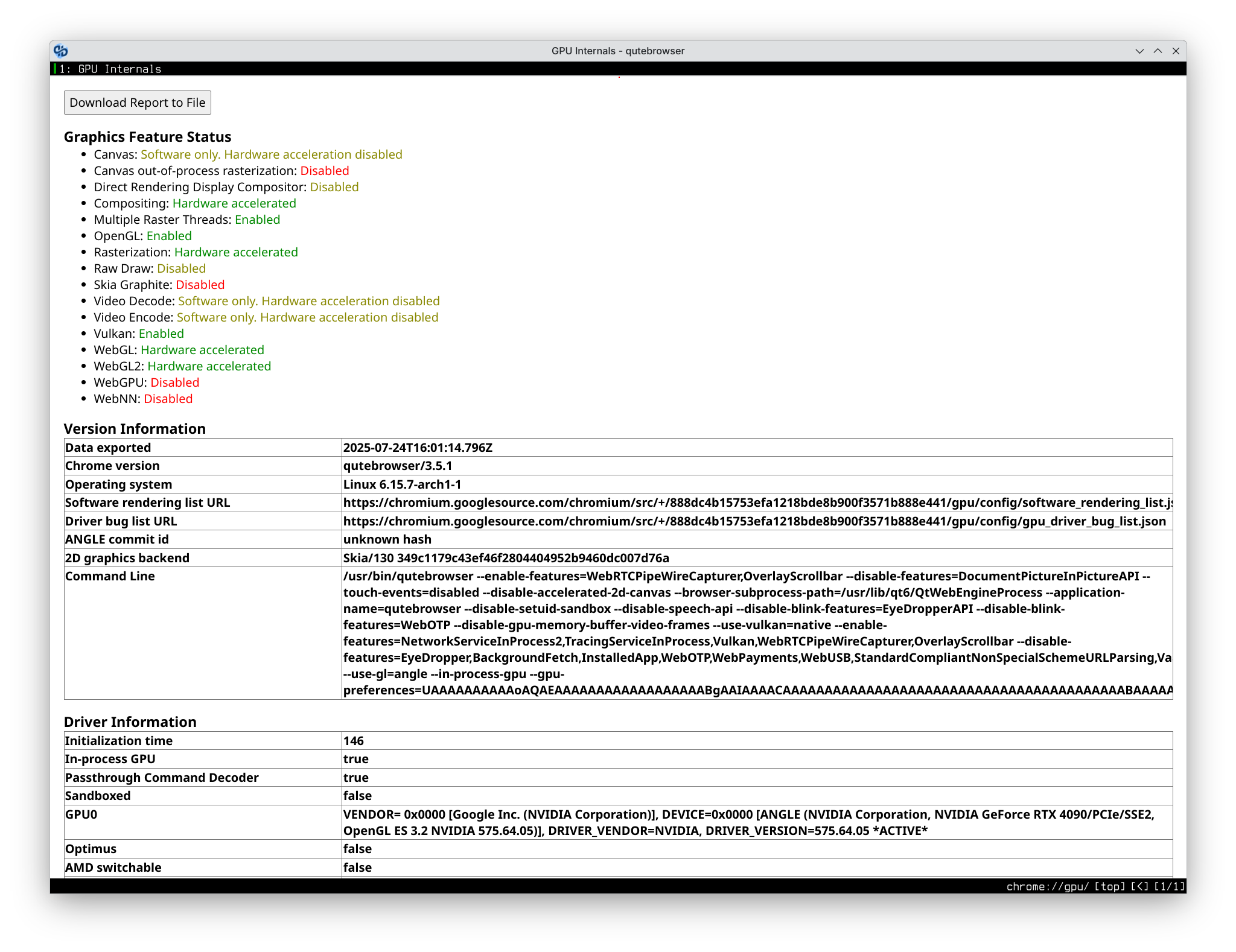This screenshot has width=1236, height=952.
Task: Click Skia Graphite Disabled status
Action: [200, 285]
